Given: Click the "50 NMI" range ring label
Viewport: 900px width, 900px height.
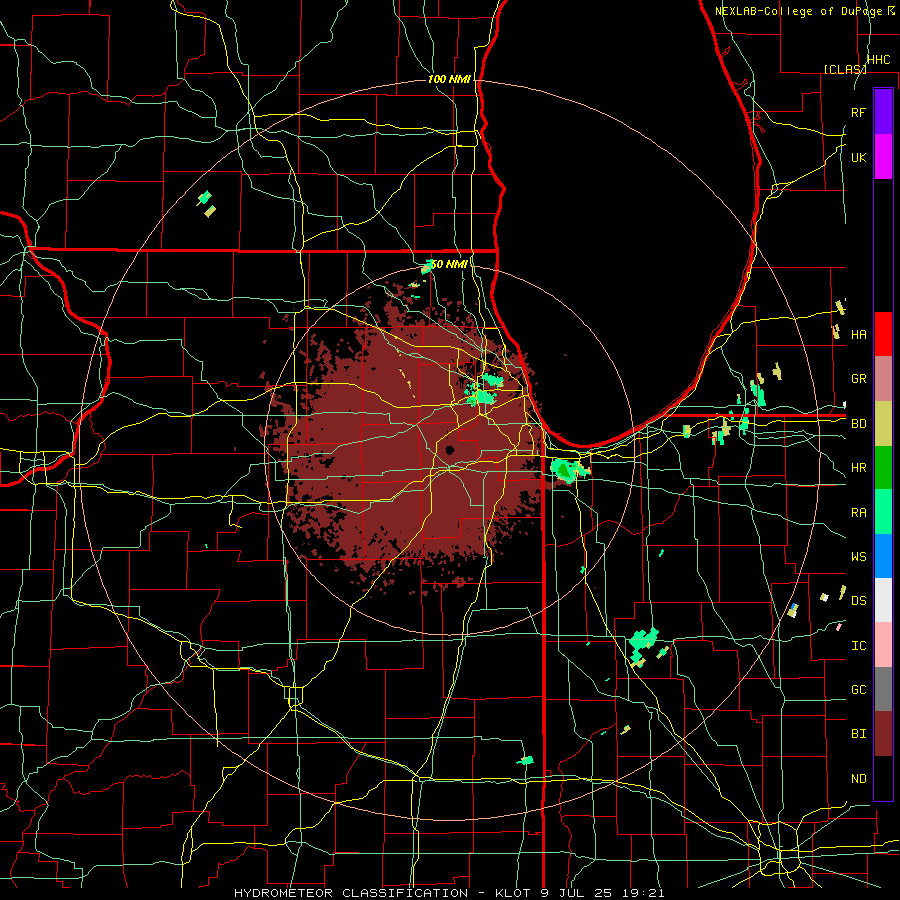Looking at the screenshot, I should tap(449, 264).
